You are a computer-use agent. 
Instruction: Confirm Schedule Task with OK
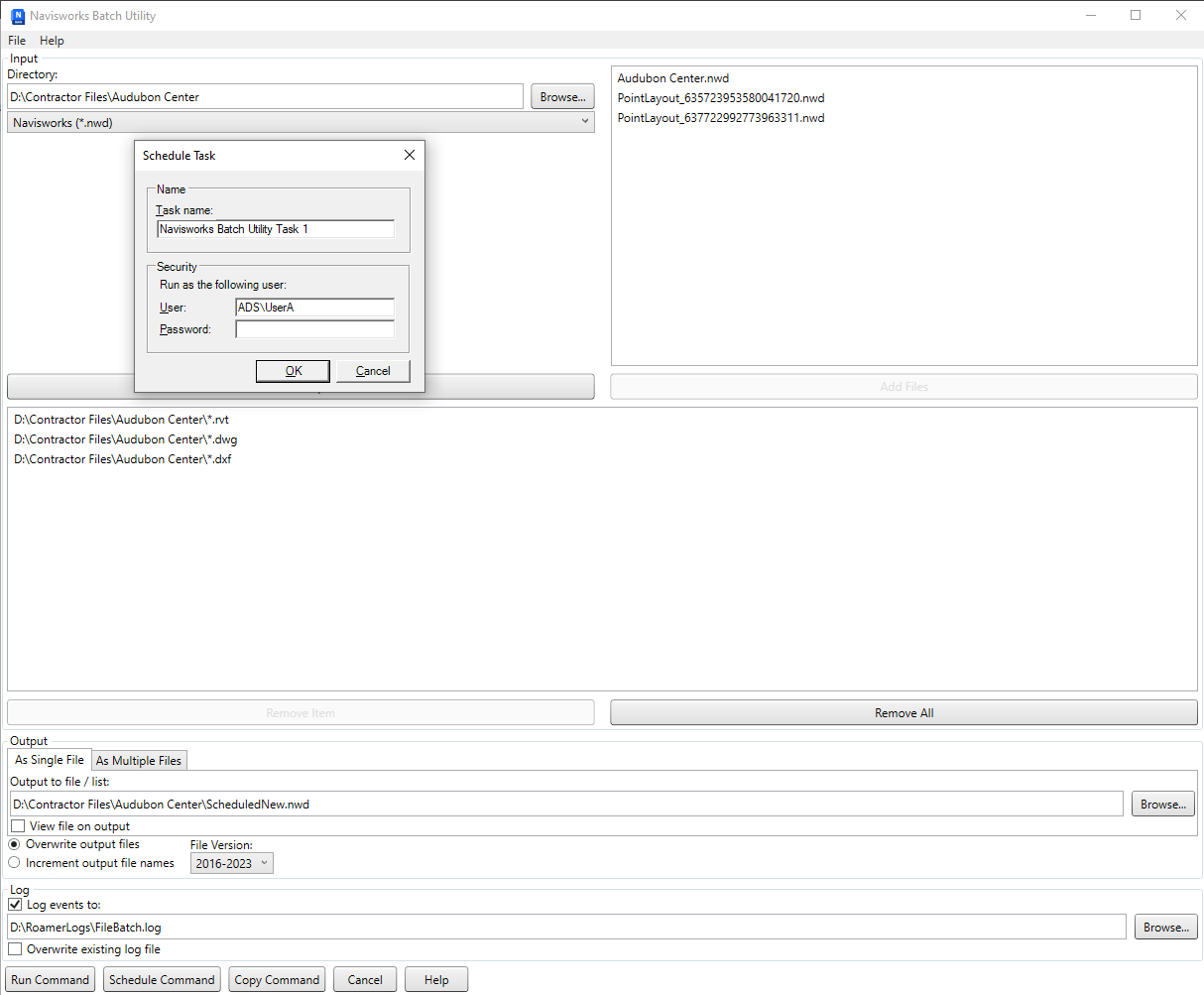coord(294,370)
